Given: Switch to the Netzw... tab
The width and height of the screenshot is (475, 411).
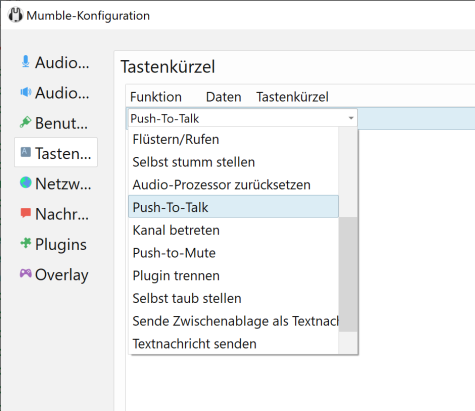Looking at the screenshot, I should click(63, 184).
